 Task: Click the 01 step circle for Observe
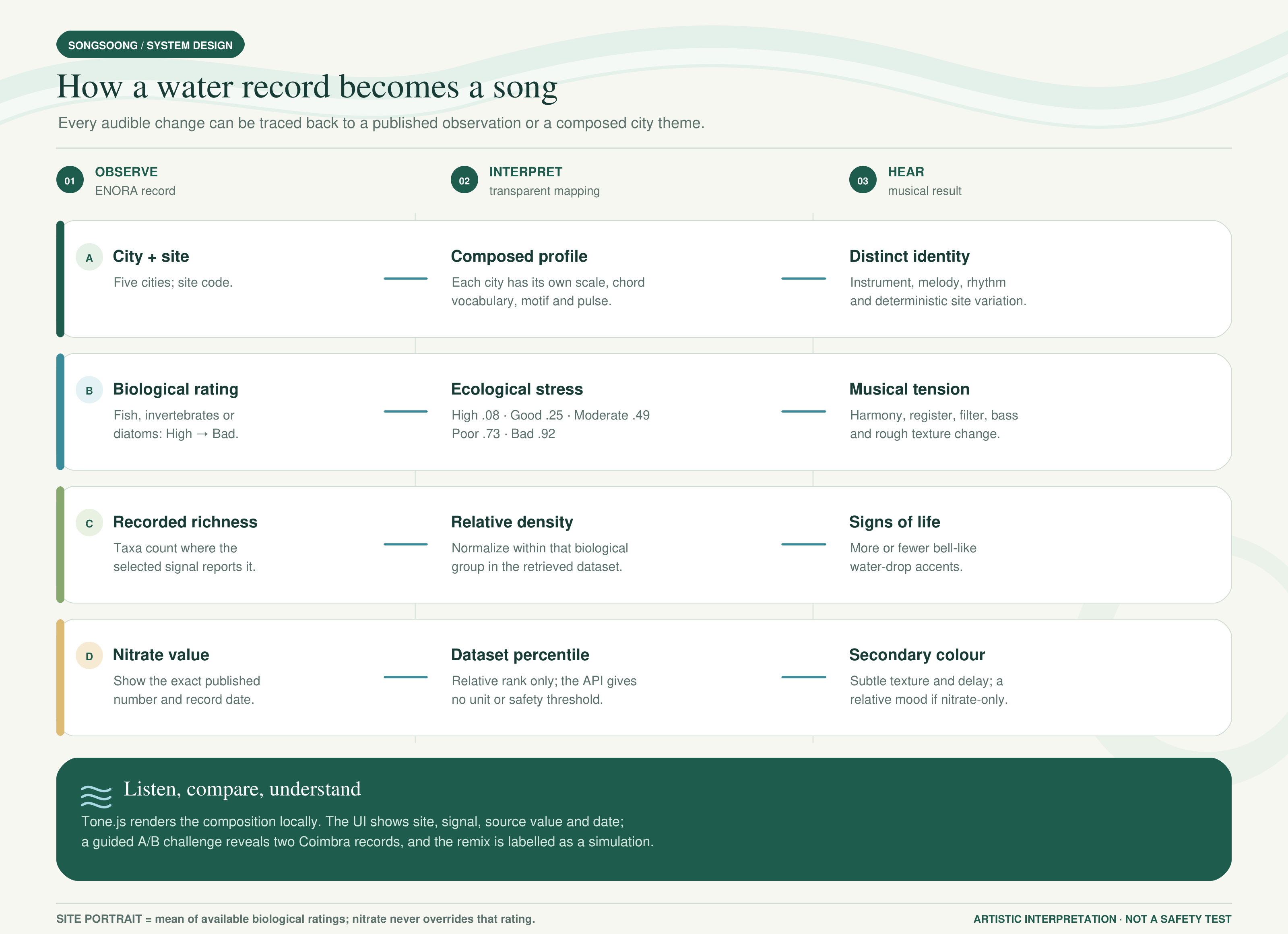pos(70,180)
